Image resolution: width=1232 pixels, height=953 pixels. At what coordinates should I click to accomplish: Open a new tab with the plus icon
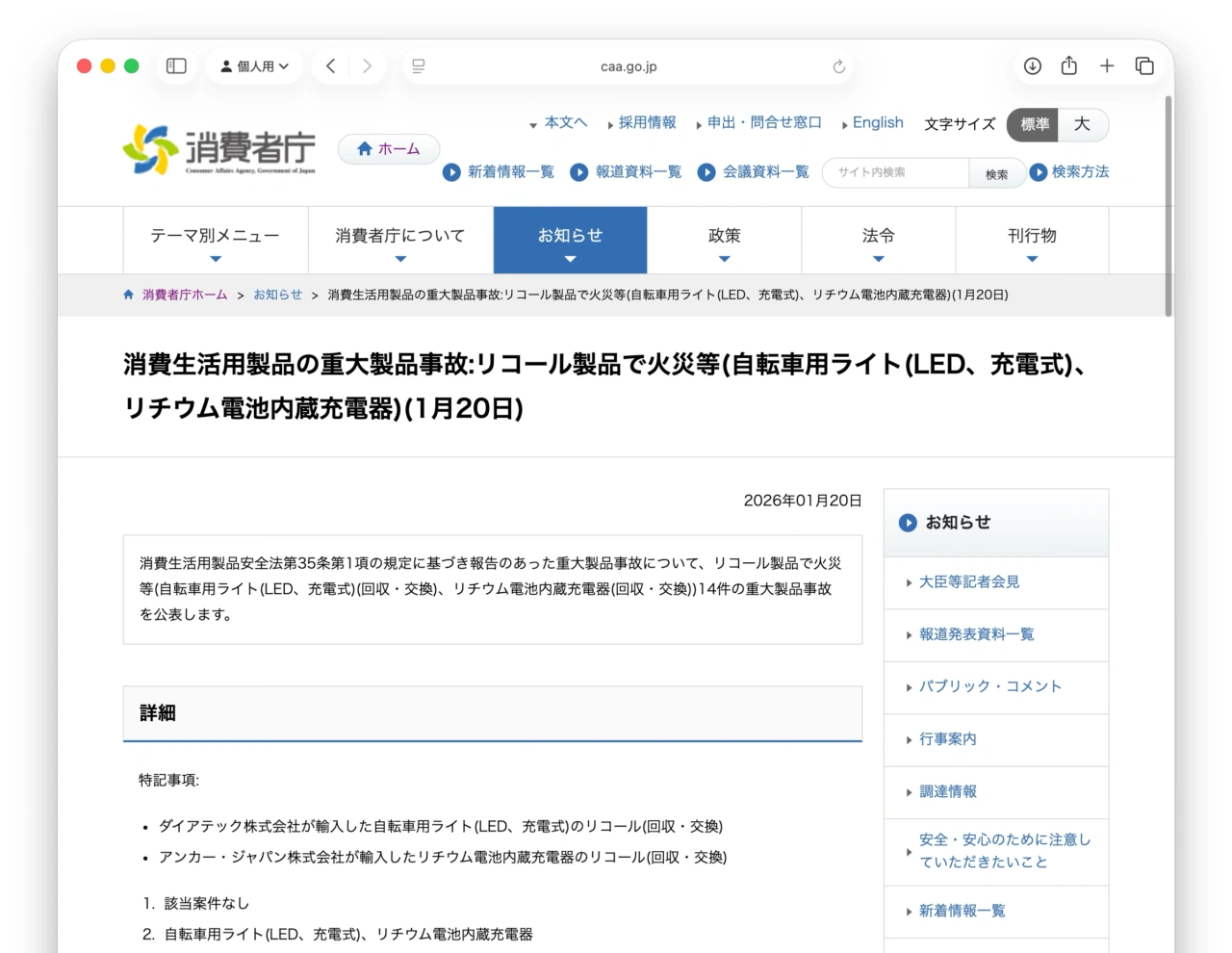click(x=1107, y=65)
